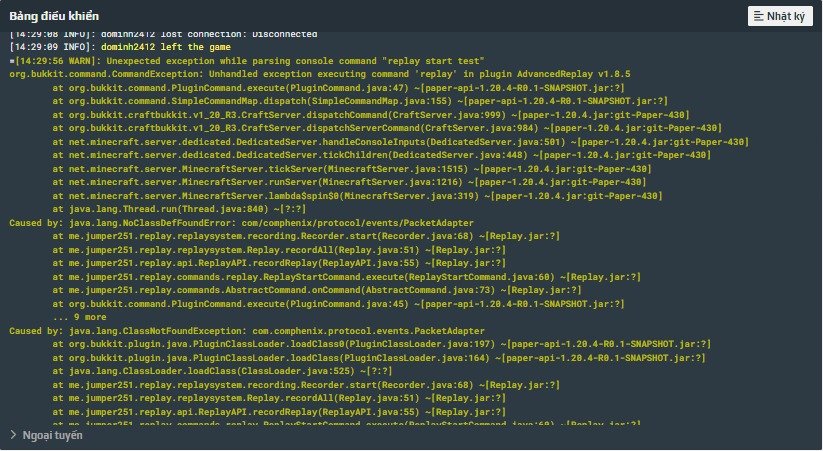Click the 'DedicatedServer.tickChildren' trace line
The height and width of the screenshot is (451, 823).
tap(382, 155)
